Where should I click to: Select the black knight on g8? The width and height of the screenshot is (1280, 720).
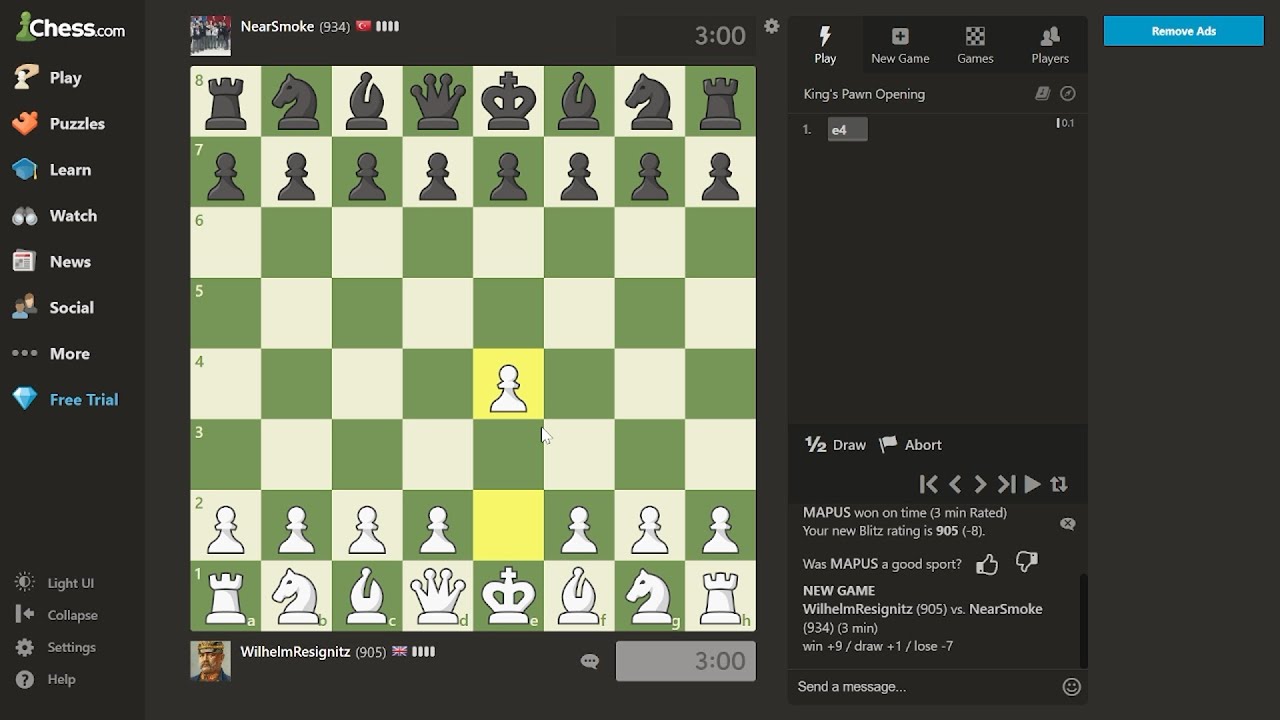click(x=650, y=101)
